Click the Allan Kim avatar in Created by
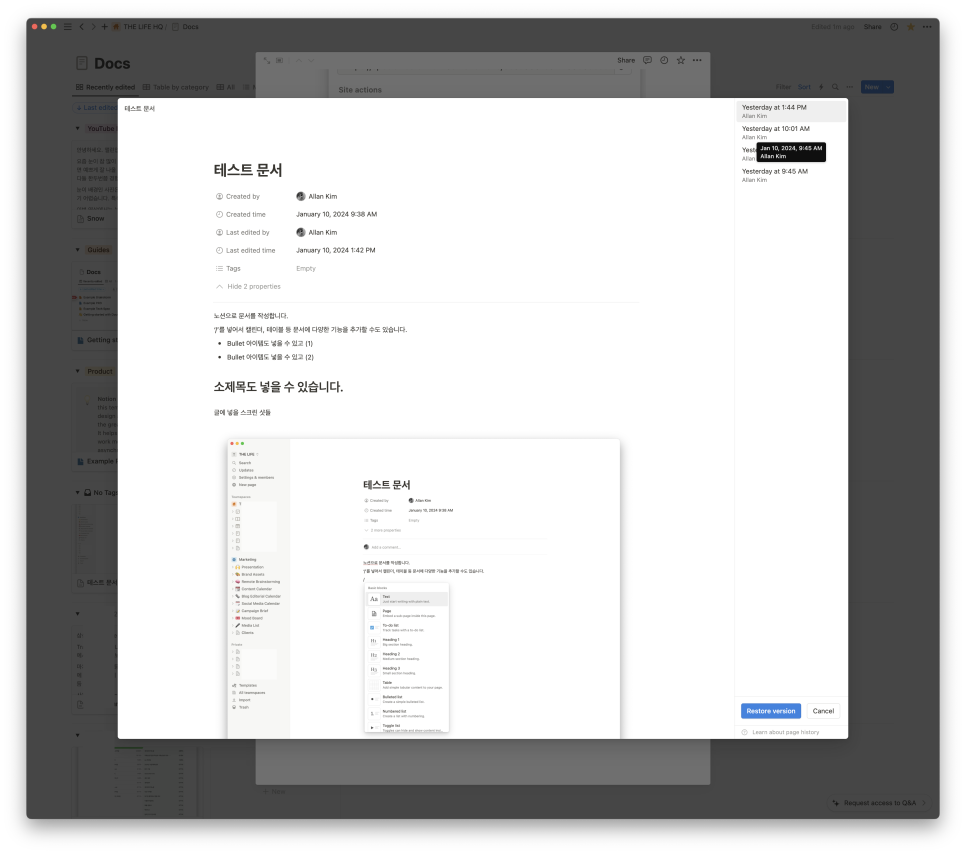This screenshot has height=854, width=966. [x=301, y=196]
